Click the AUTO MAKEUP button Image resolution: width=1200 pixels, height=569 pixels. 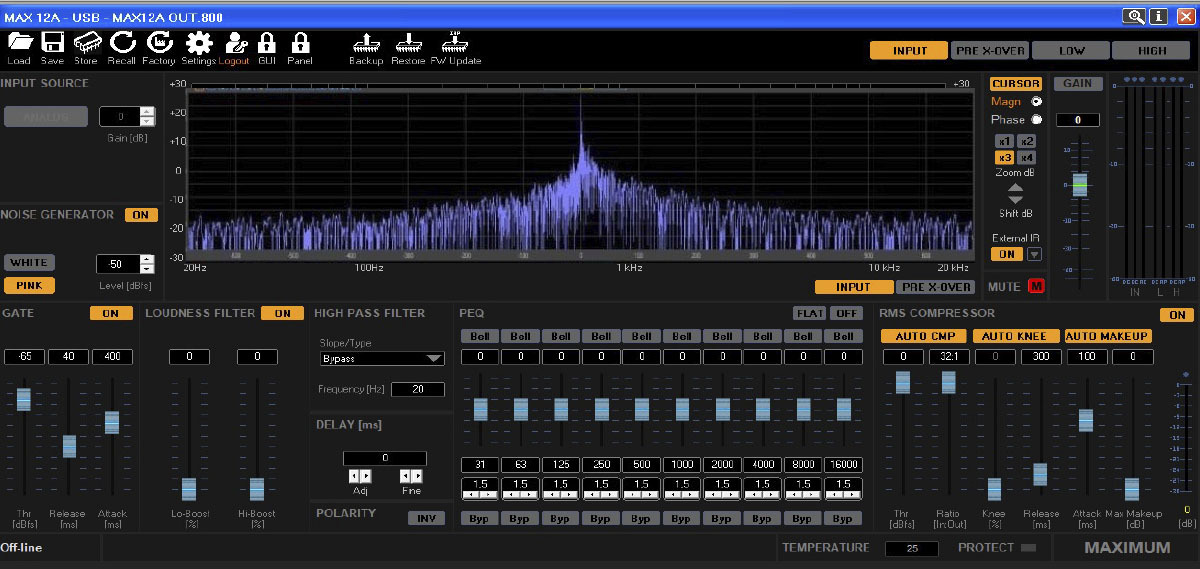point(1108,336)
